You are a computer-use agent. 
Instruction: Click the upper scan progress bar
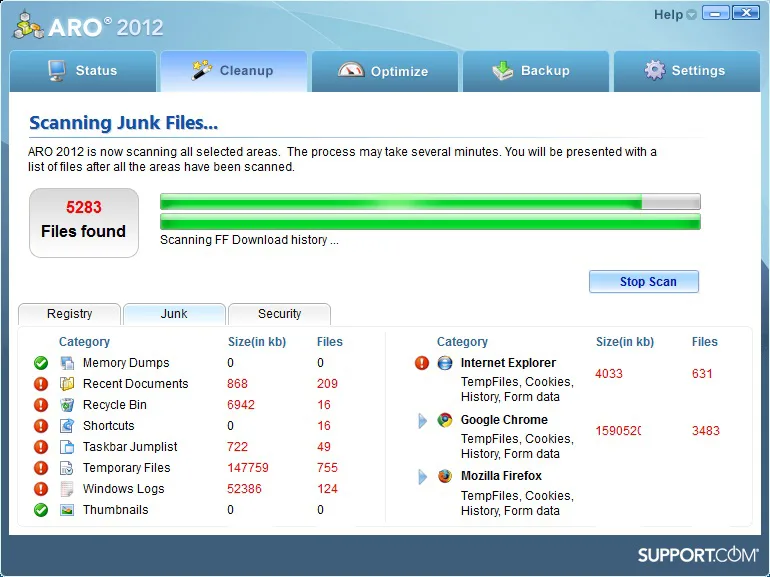(x=430, y=201)
